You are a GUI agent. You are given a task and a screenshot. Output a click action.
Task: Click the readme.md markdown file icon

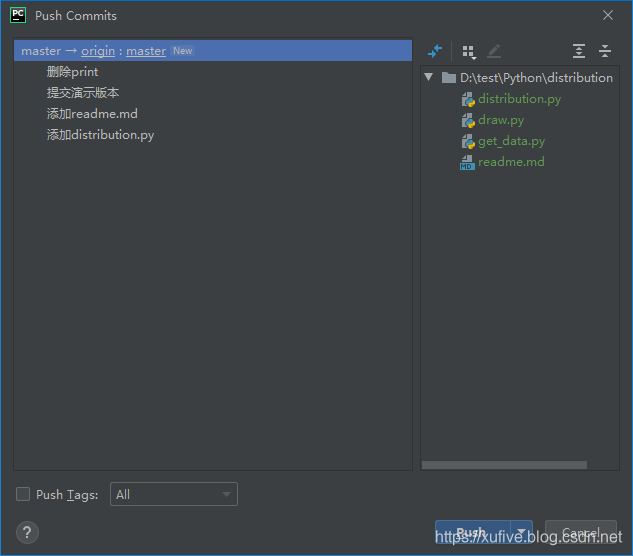[467, 162]
